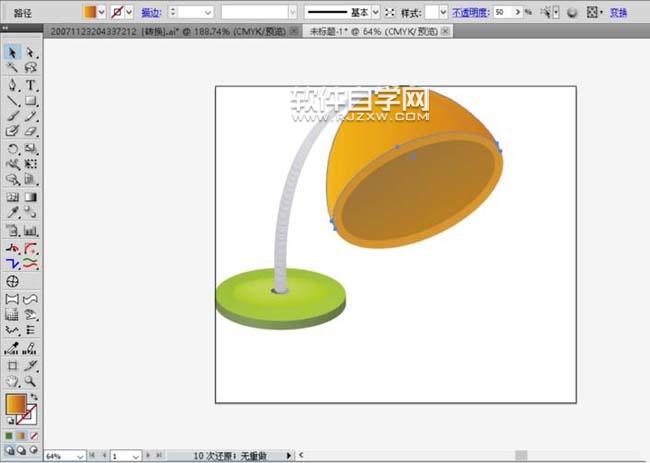The width and height of the screenshot is (650, 463).
Task: Select the Rotate tool
Action: (x=12, y=148)
